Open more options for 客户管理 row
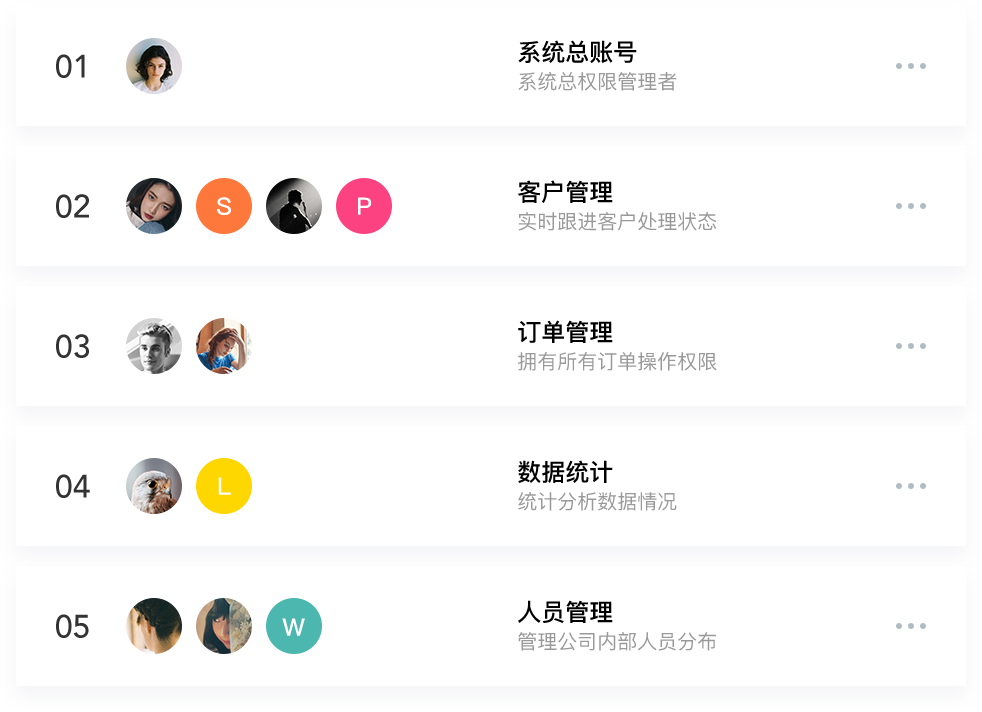Viewport: 982px width, 712px height. [x=910, y=206]
